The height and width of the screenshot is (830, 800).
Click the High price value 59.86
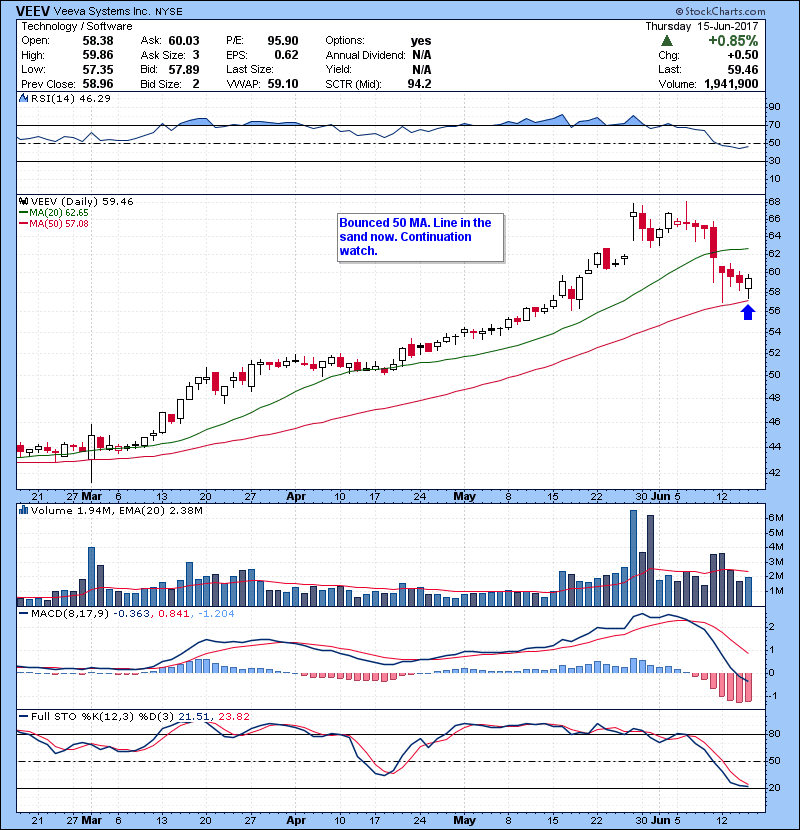[x=98, y=55]
